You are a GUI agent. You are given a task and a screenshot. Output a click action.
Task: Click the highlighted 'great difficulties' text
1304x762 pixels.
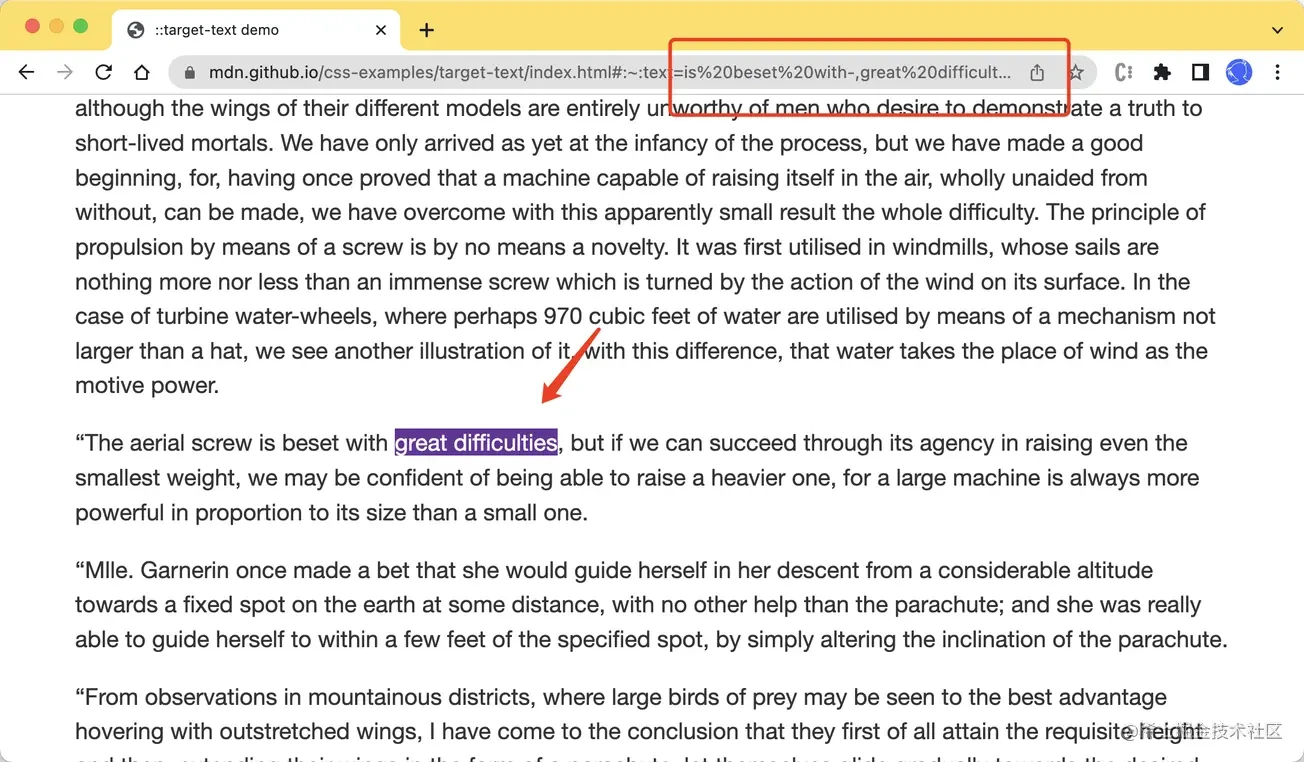point(476,443)
